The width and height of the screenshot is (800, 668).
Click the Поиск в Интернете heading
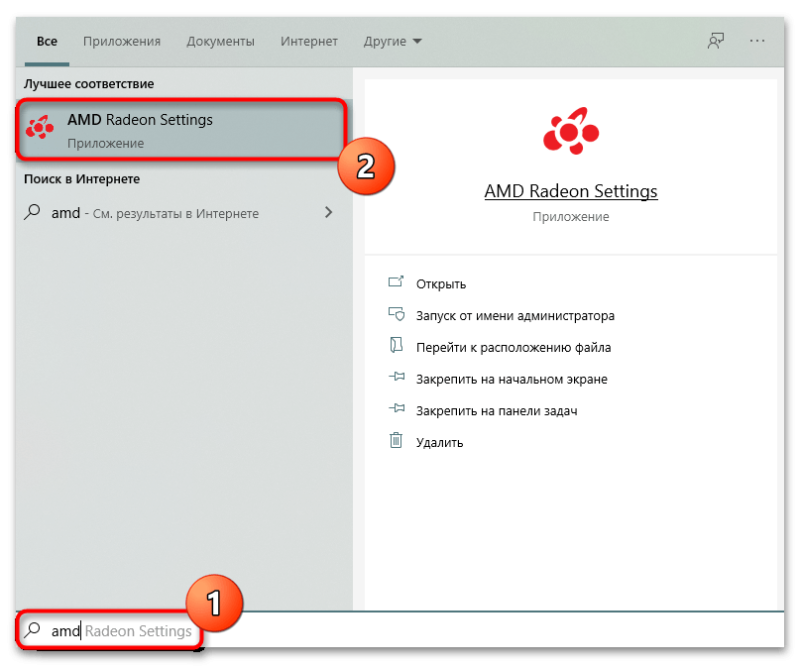[82, 179]
